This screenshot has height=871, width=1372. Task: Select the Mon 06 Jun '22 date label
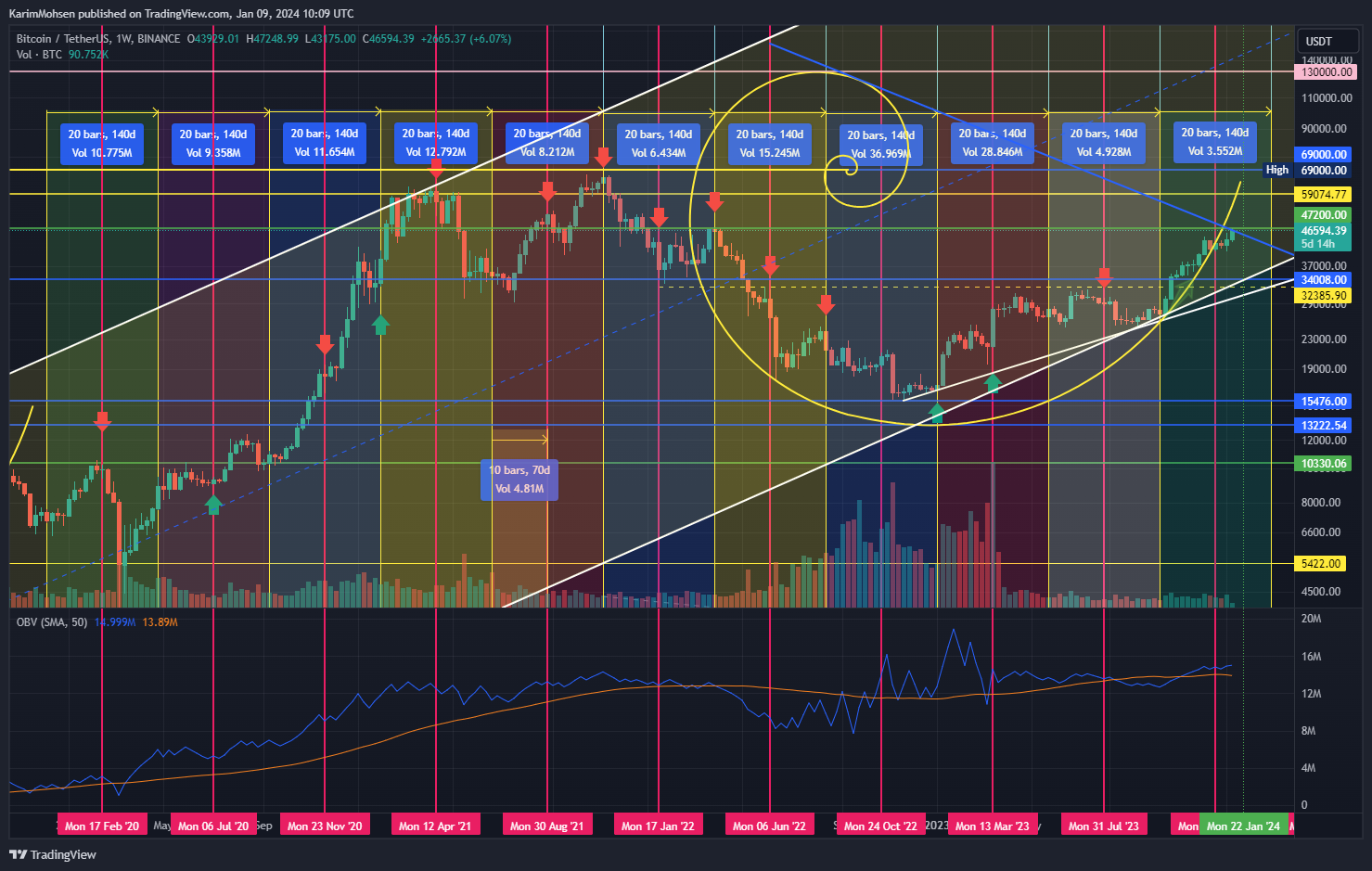pos(769,826)
